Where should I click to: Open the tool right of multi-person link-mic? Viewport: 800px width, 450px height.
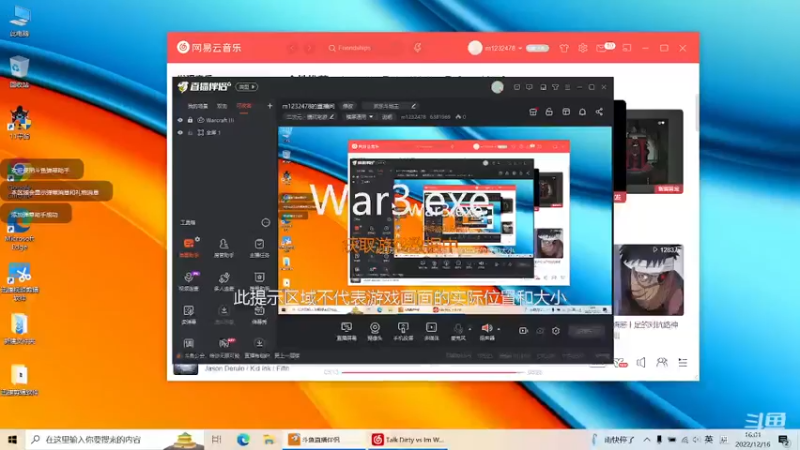pos(259,281)
